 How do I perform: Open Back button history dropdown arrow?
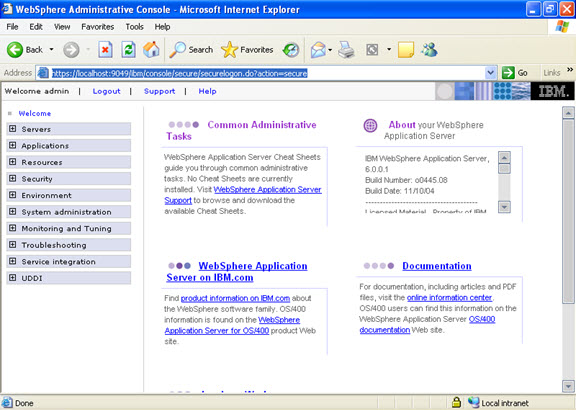click(51, 50)
